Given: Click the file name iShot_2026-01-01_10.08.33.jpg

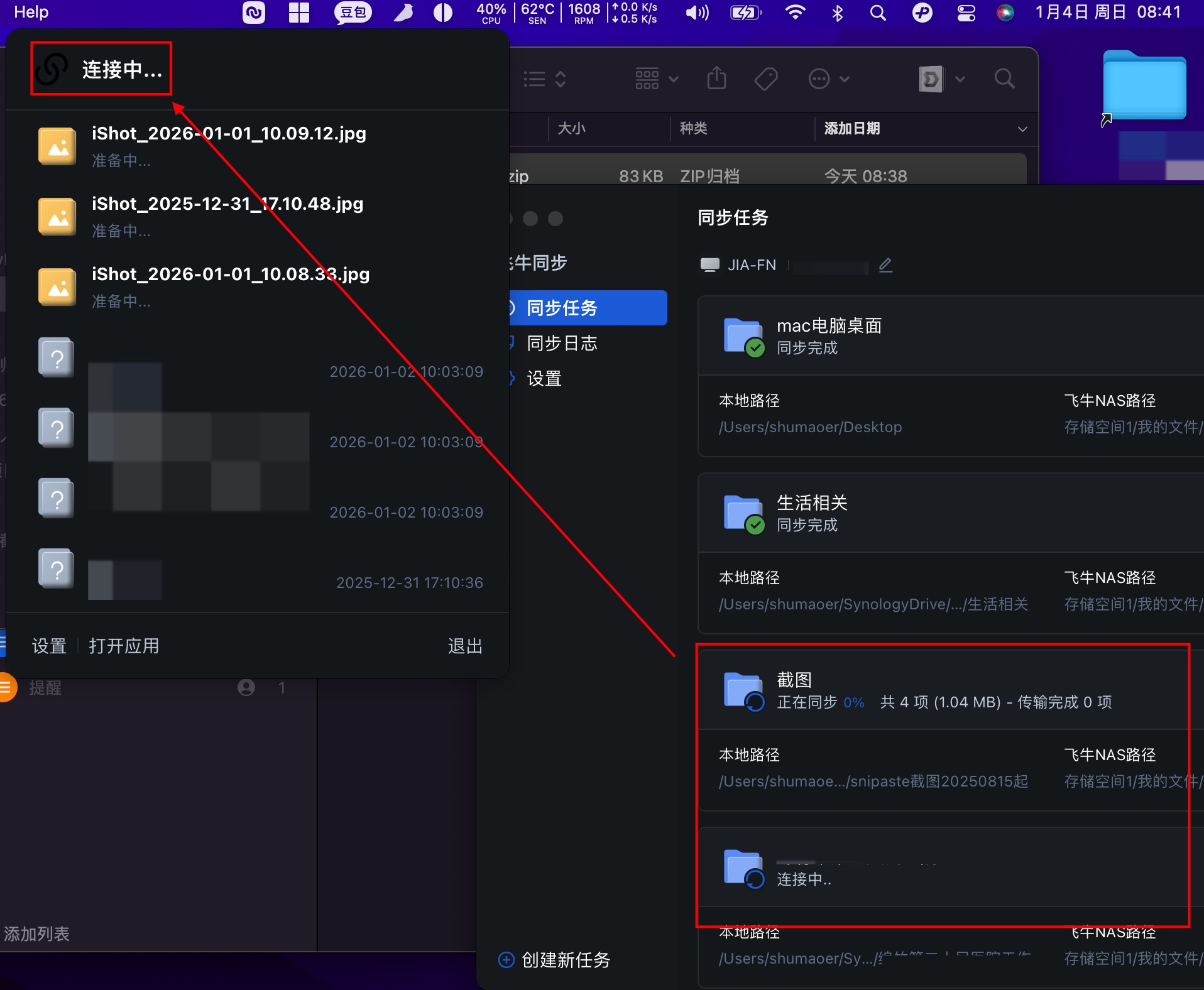Looking at the screenshot, I should [231, 274].
